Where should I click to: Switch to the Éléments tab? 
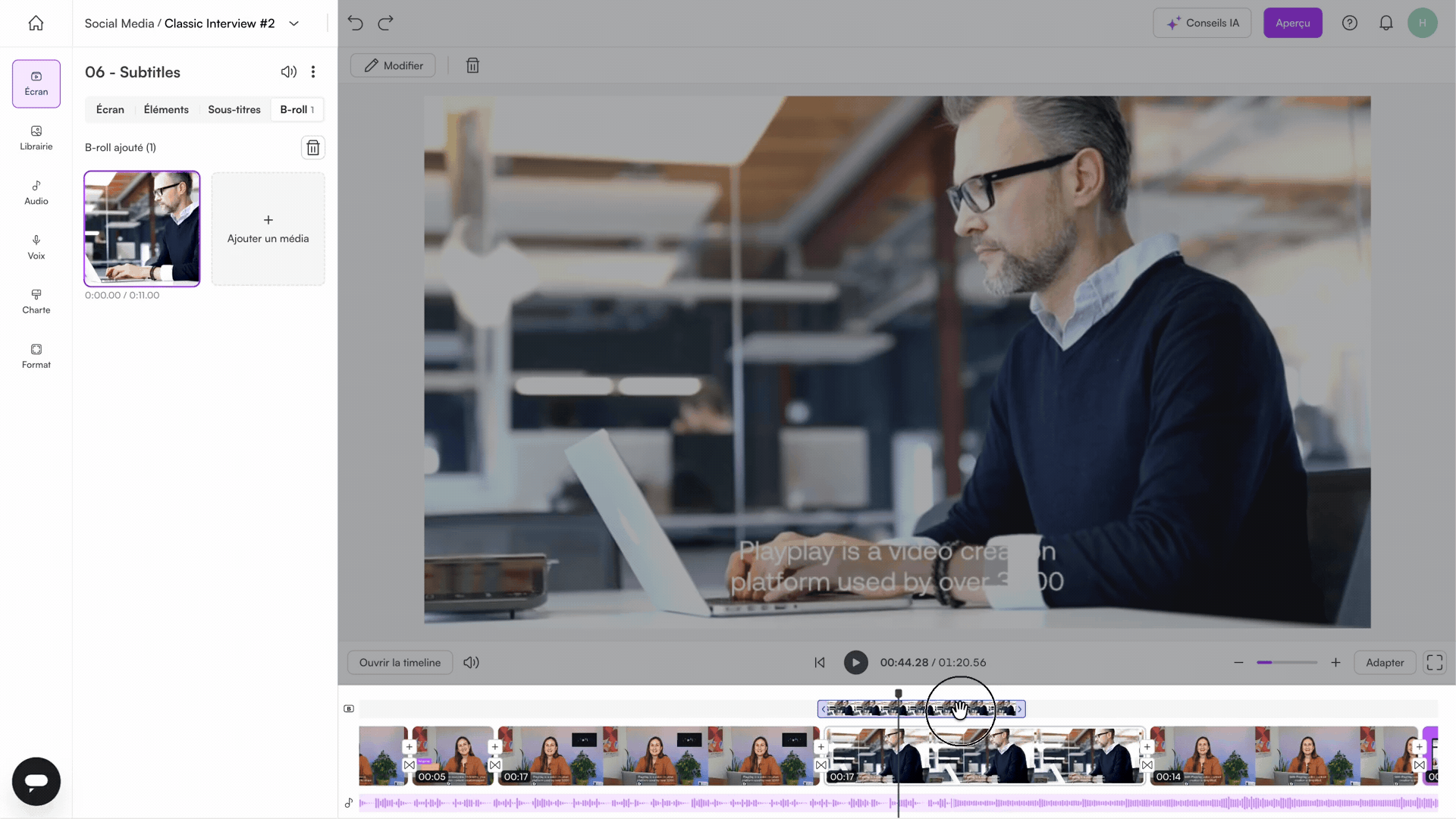[166, 109]
